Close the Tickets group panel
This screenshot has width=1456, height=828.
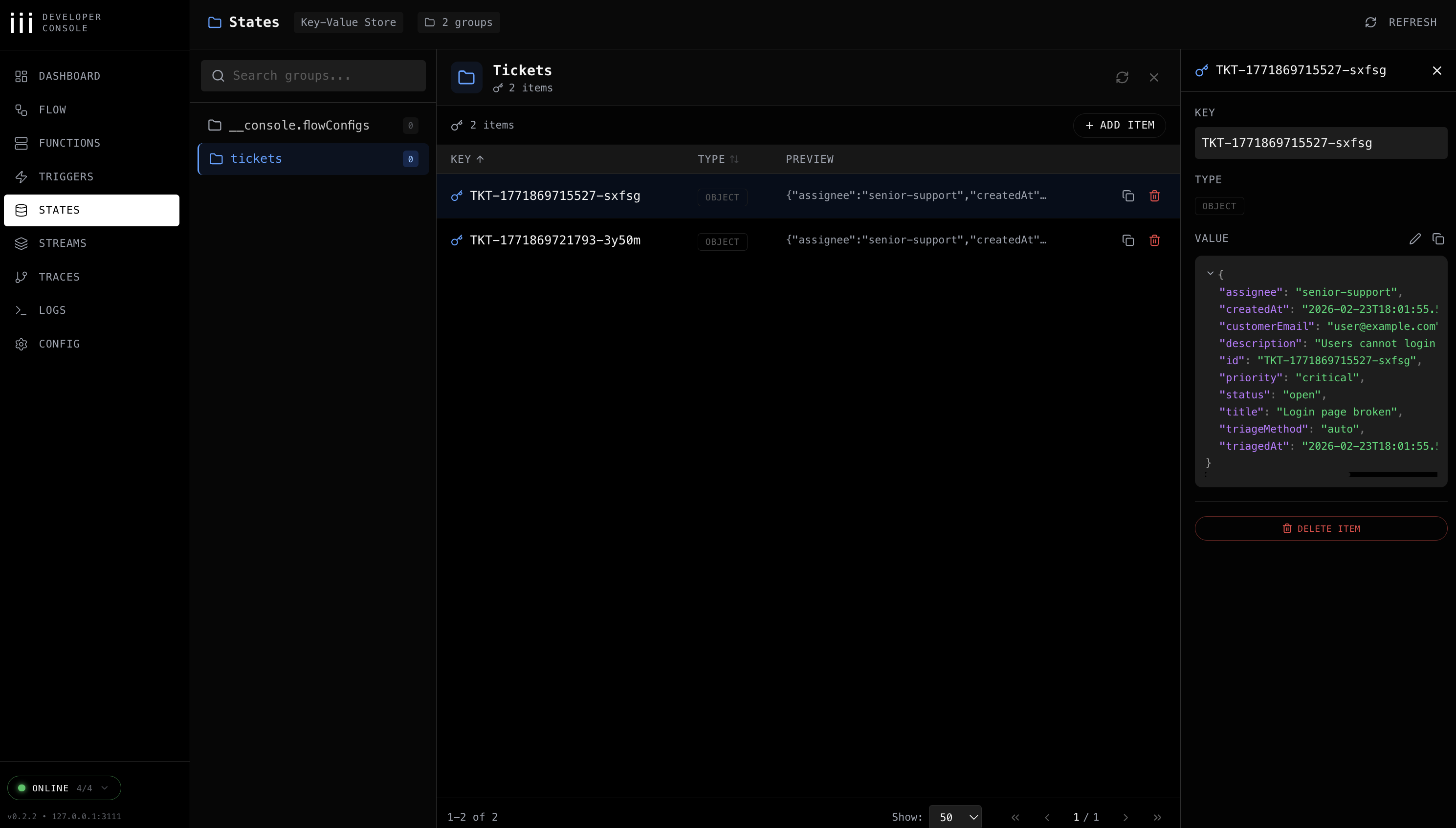[1153, 77]
